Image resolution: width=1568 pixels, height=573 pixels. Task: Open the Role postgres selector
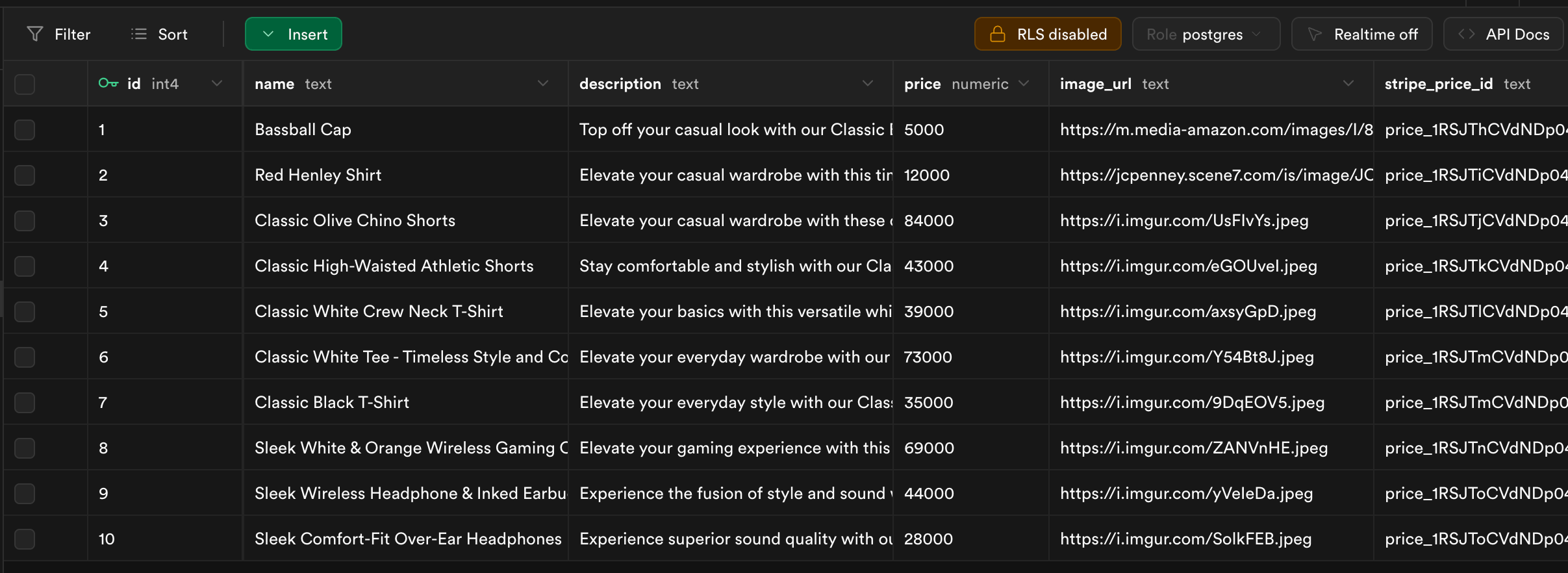pyautogui.click(x=1206, y=34)
